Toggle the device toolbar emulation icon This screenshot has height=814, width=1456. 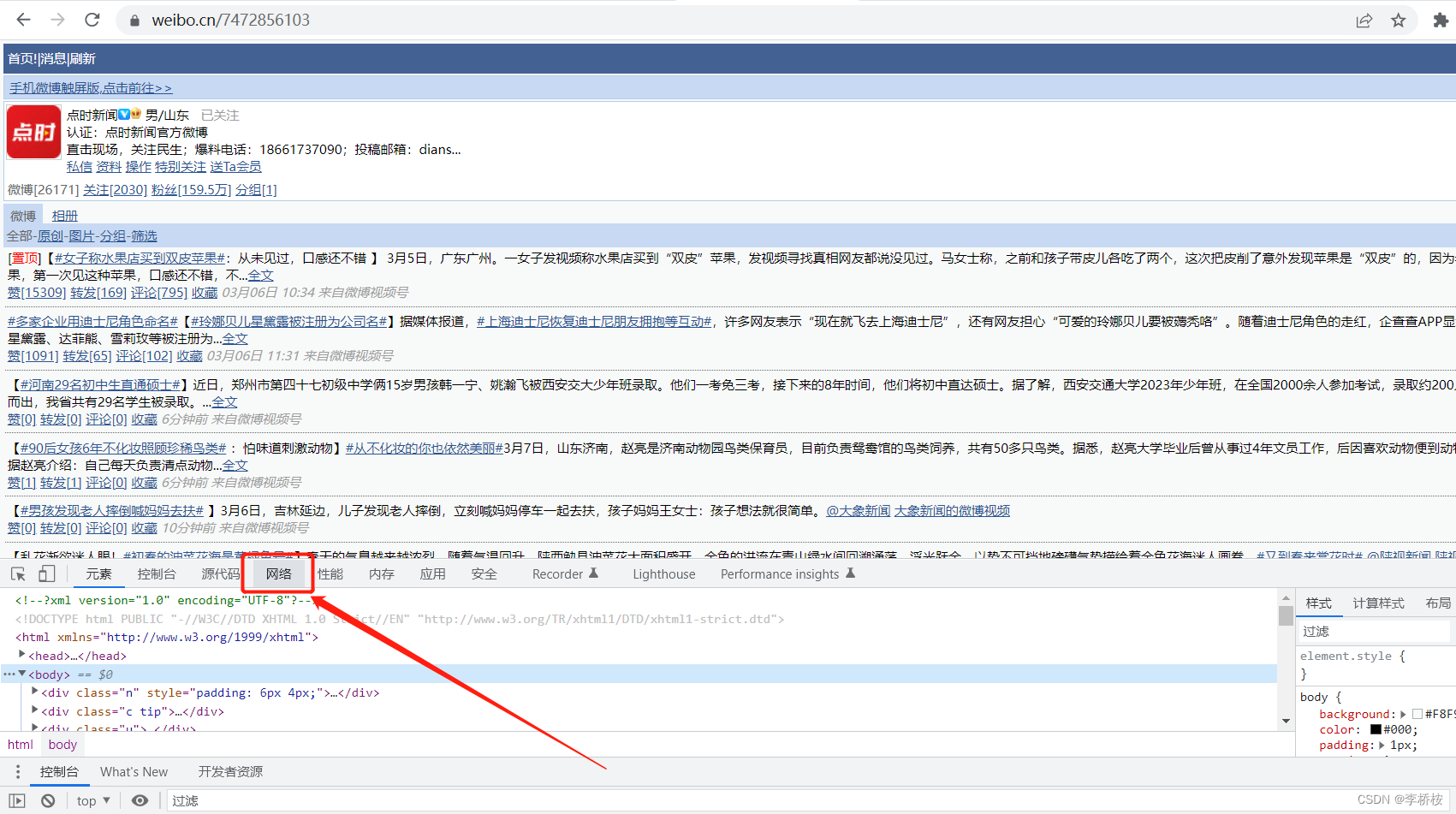(47, 574)
